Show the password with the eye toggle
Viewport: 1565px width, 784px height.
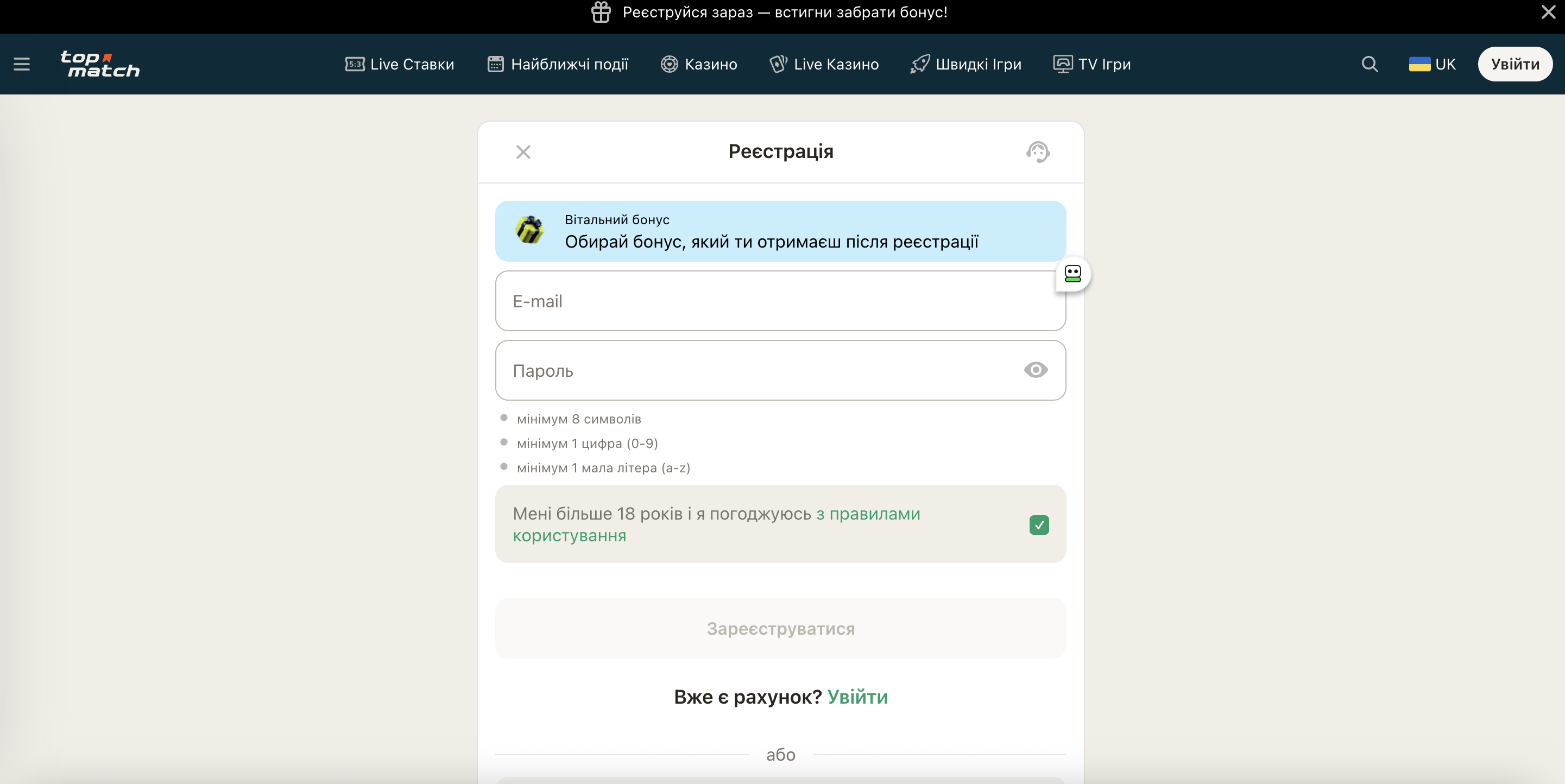1035,370
